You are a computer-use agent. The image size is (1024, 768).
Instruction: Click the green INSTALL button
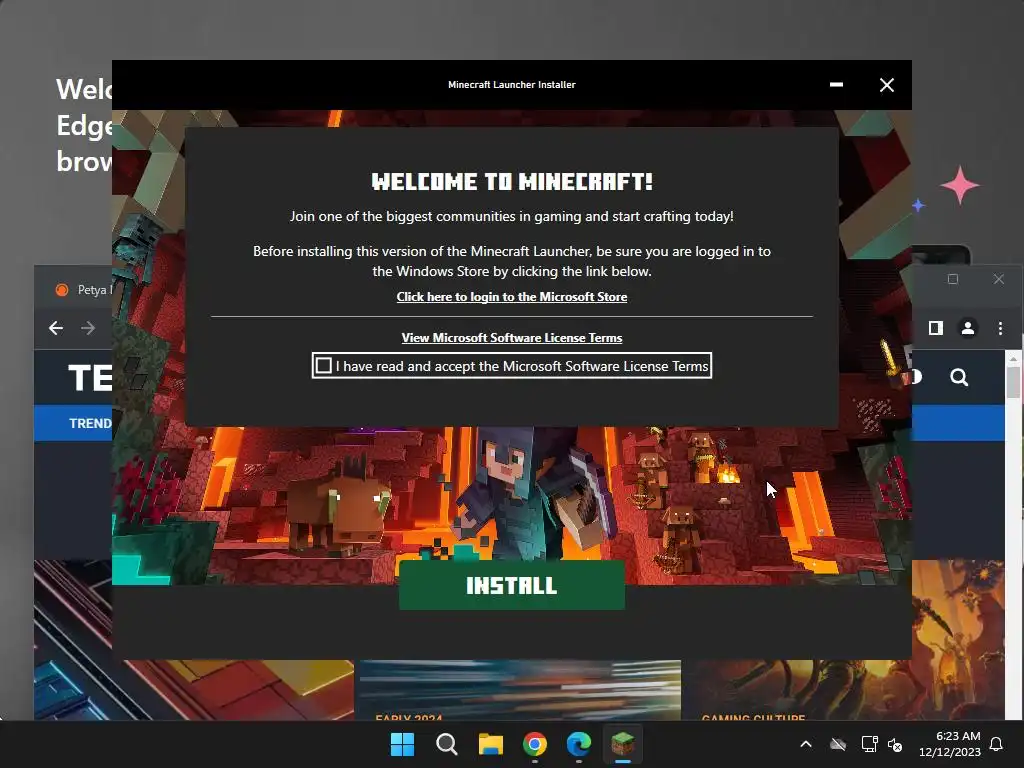[x=511, y=585]
